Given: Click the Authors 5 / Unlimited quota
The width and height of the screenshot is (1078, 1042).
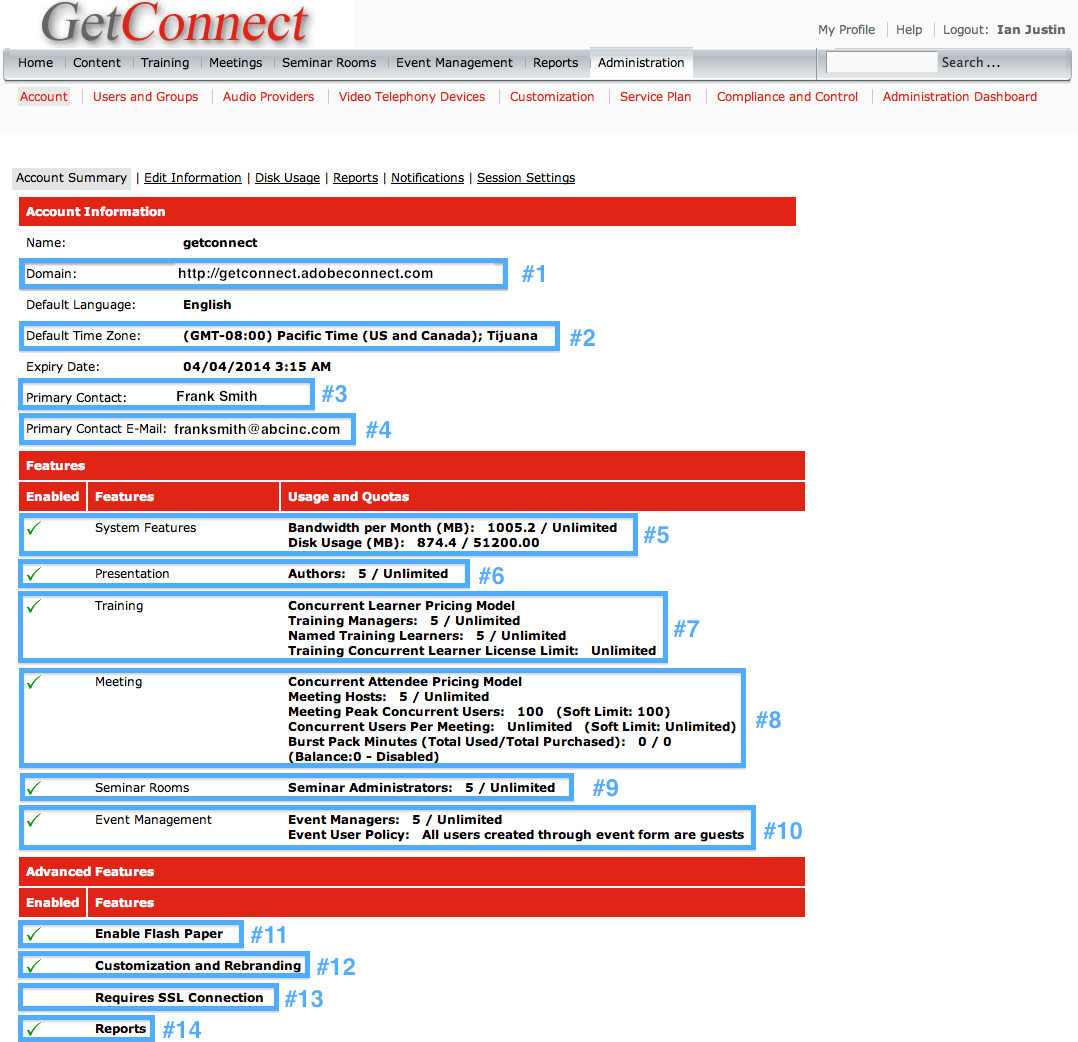Looking at the screenshot, I should point(368,574).
